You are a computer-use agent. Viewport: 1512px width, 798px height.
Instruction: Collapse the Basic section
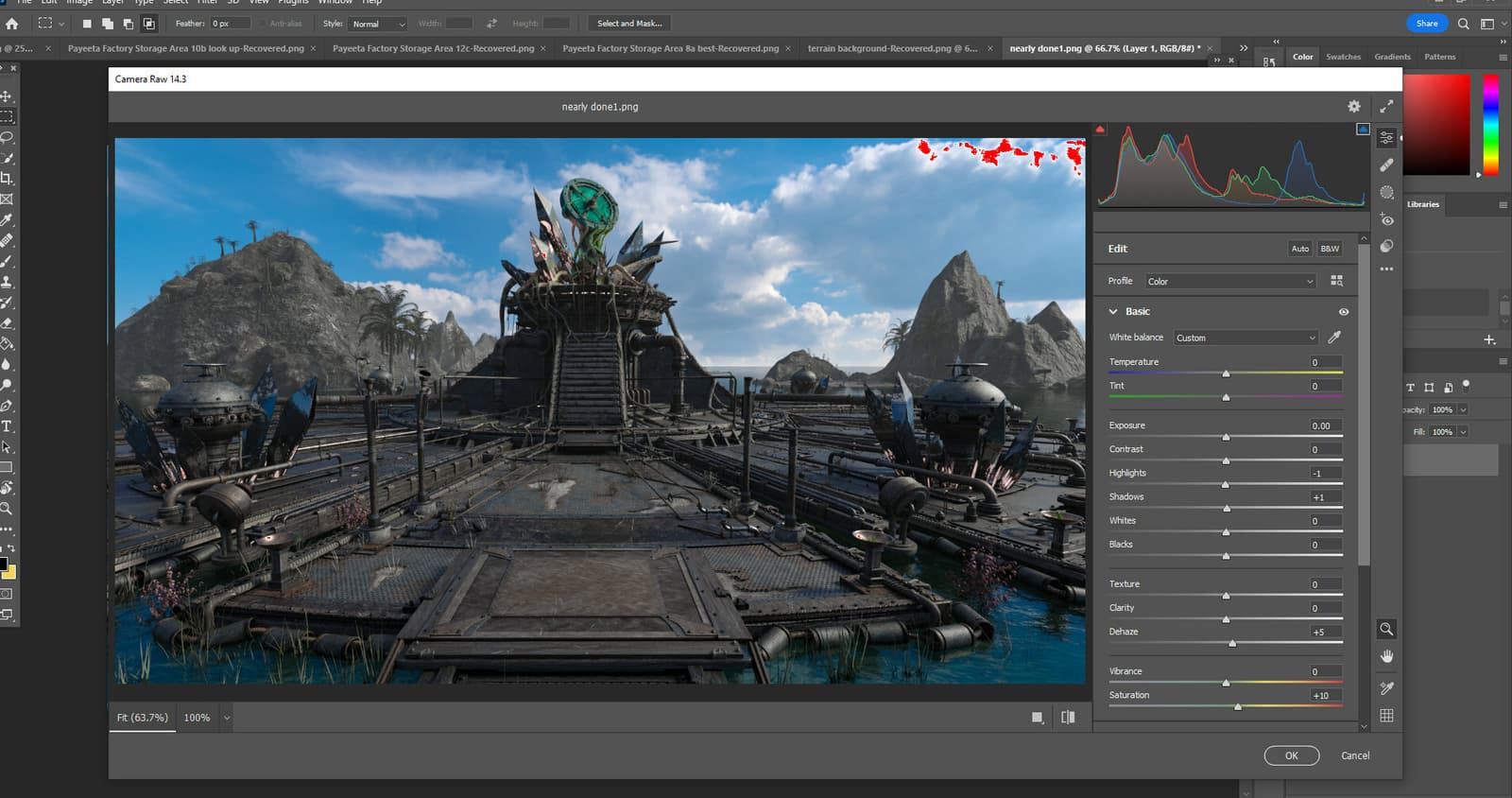coord(1113,312)
